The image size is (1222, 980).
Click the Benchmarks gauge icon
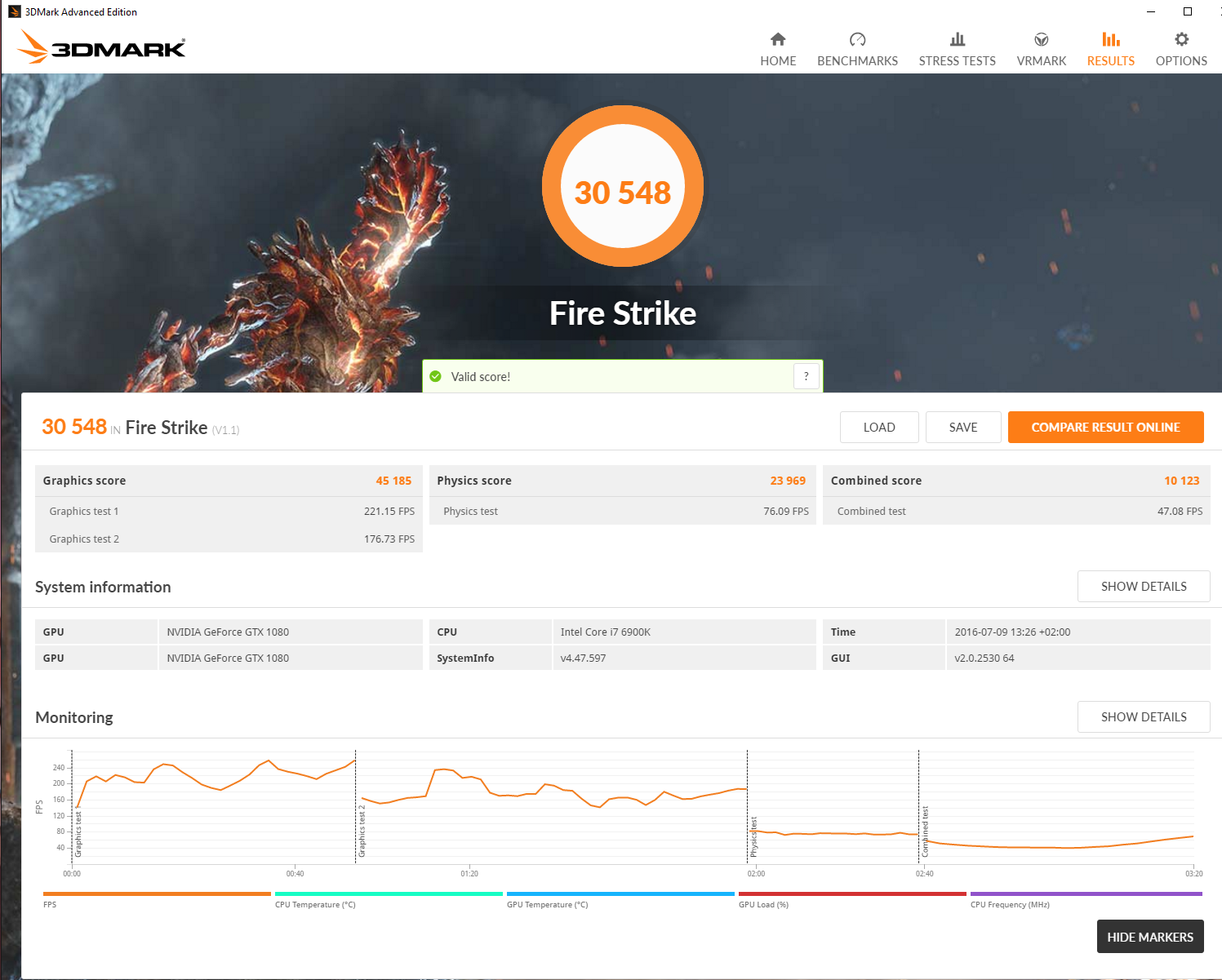(857, 39)
